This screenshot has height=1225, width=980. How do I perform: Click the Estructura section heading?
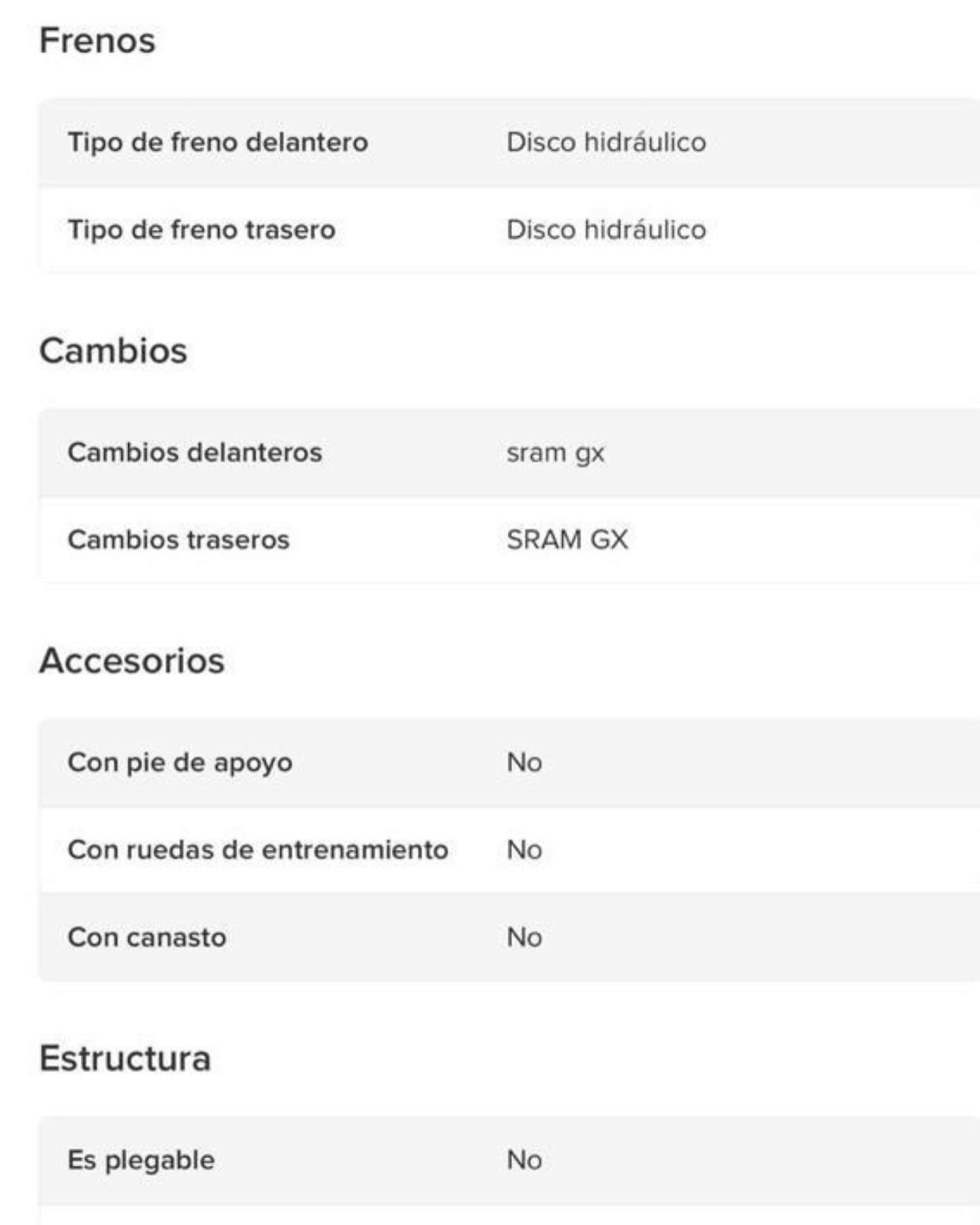point(125,1058)
